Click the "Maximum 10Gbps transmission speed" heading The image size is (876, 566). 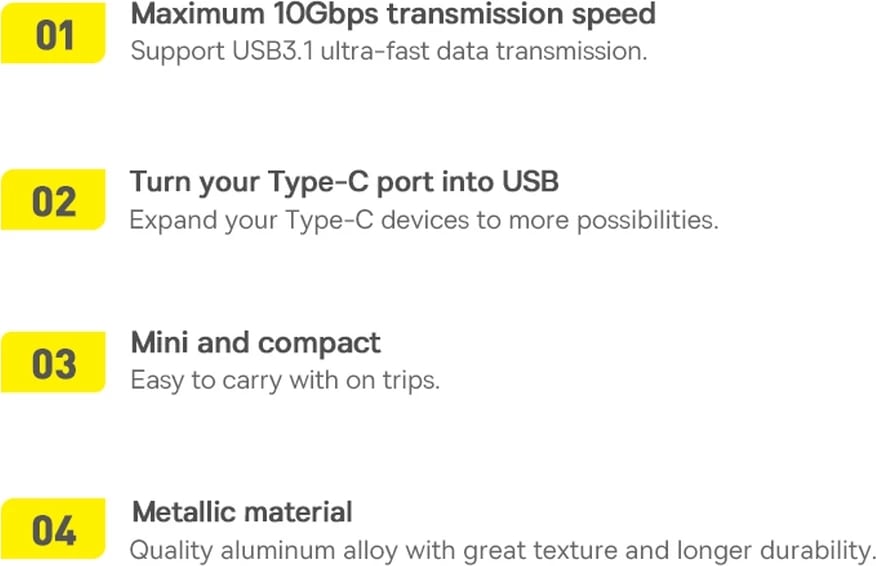(393, 14)
